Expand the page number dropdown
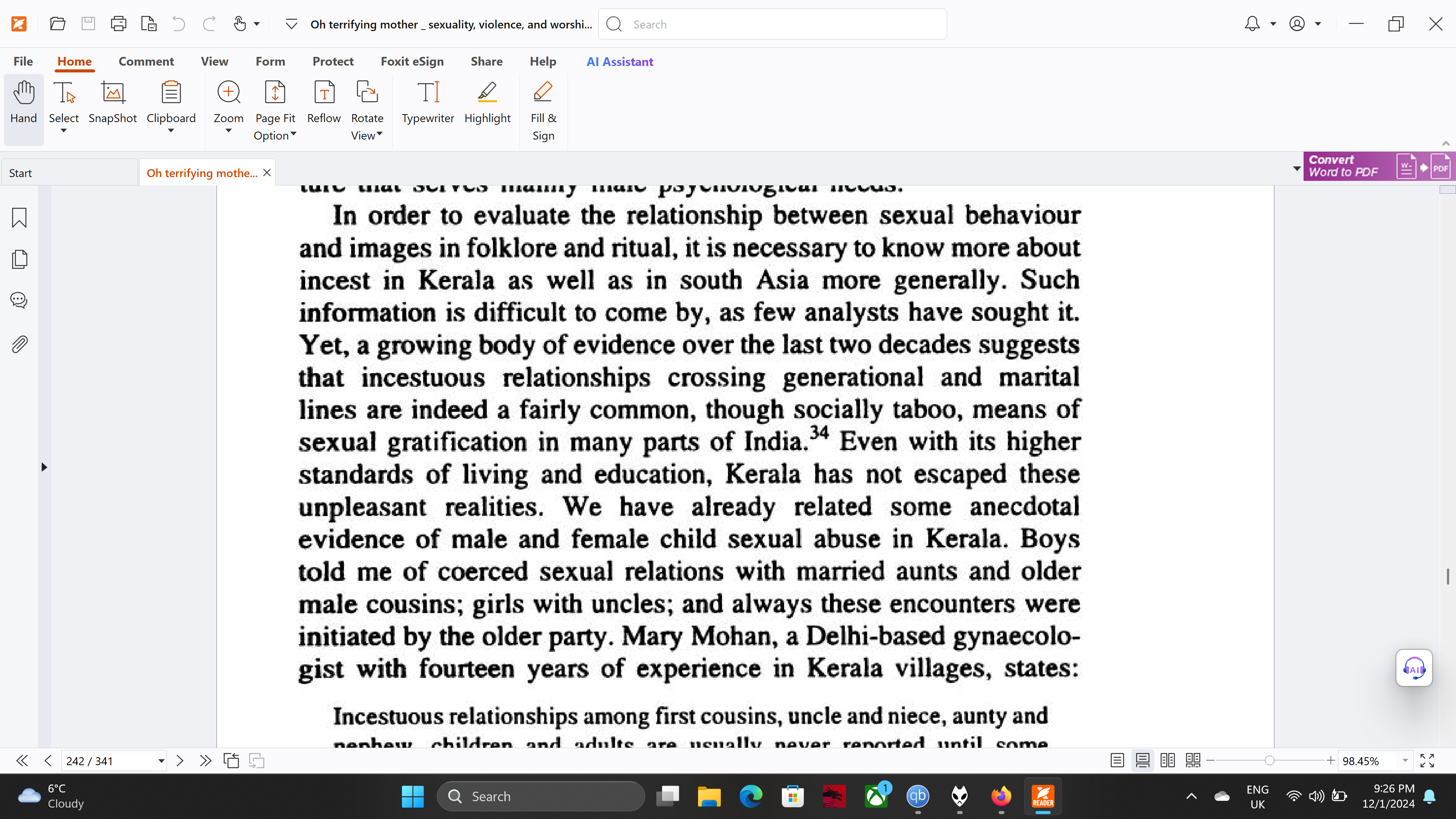This screenshot has width=1456, height=819. coord(161,761)
